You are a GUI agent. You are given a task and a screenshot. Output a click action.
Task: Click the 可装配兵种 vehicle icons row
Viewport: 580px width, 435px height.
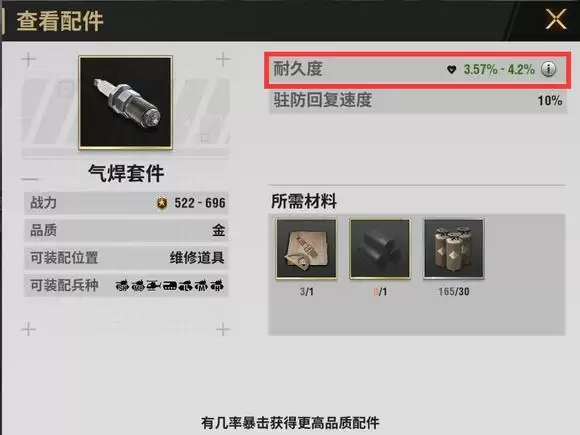click(169, 285)
